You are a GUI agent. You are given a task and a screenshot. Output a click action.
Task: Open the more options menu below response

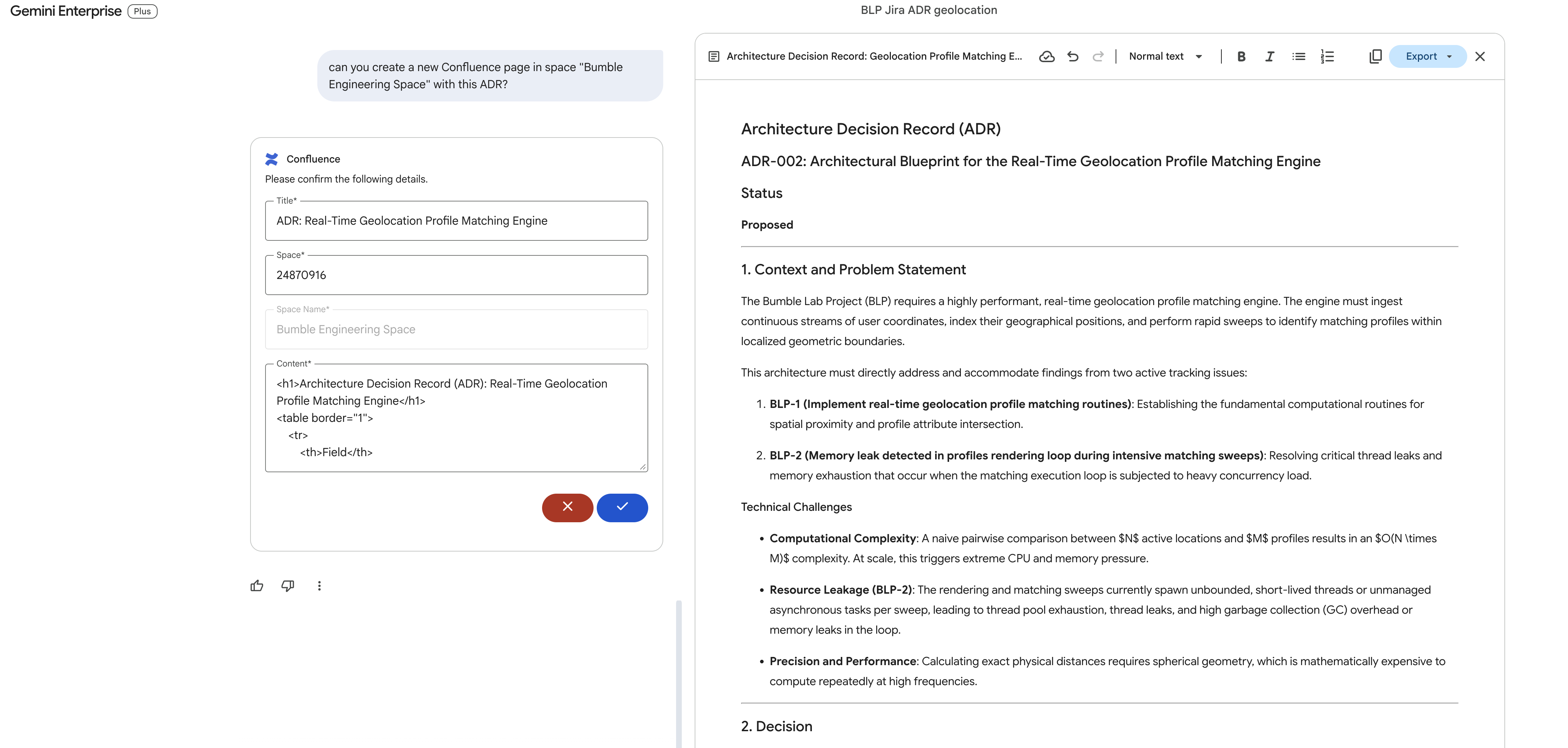(319, 585)
